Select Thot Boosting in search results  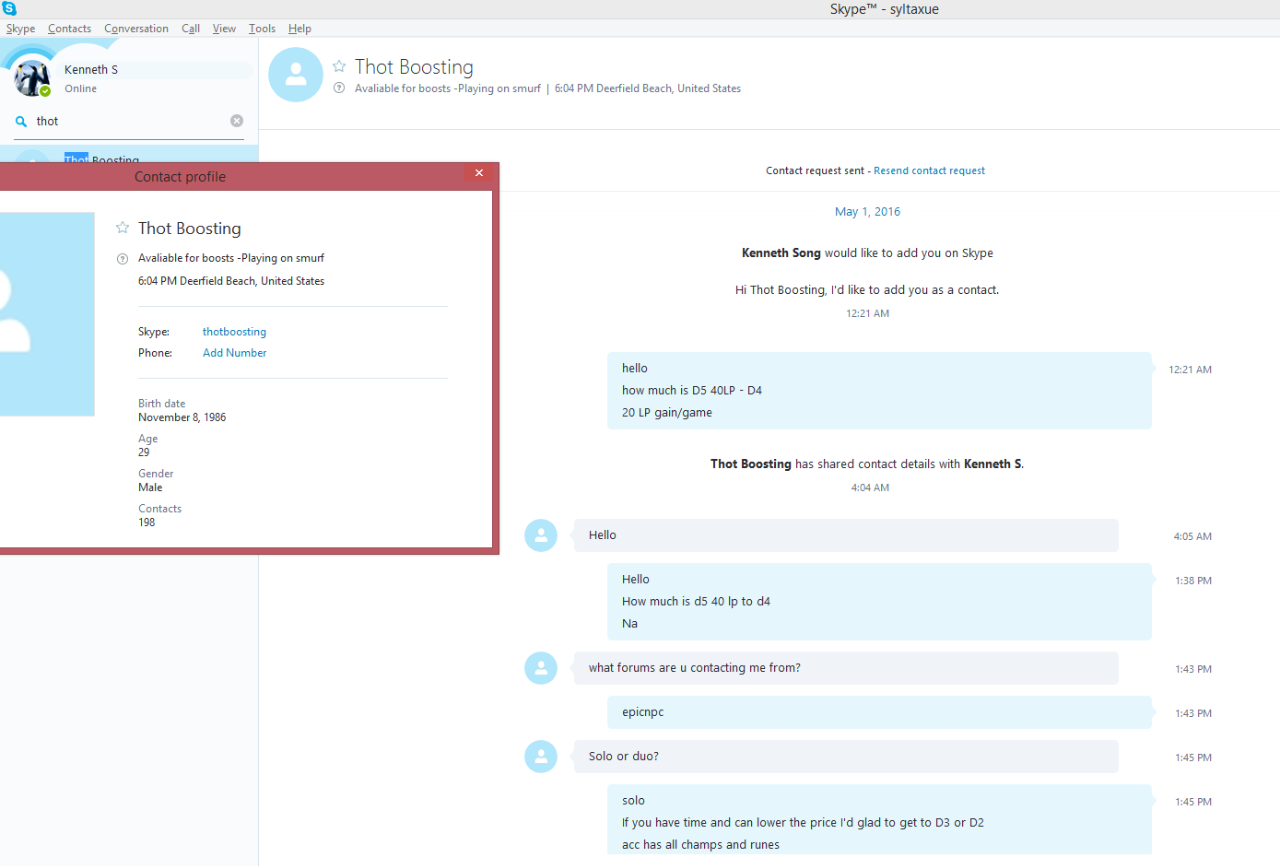point(129,155)
